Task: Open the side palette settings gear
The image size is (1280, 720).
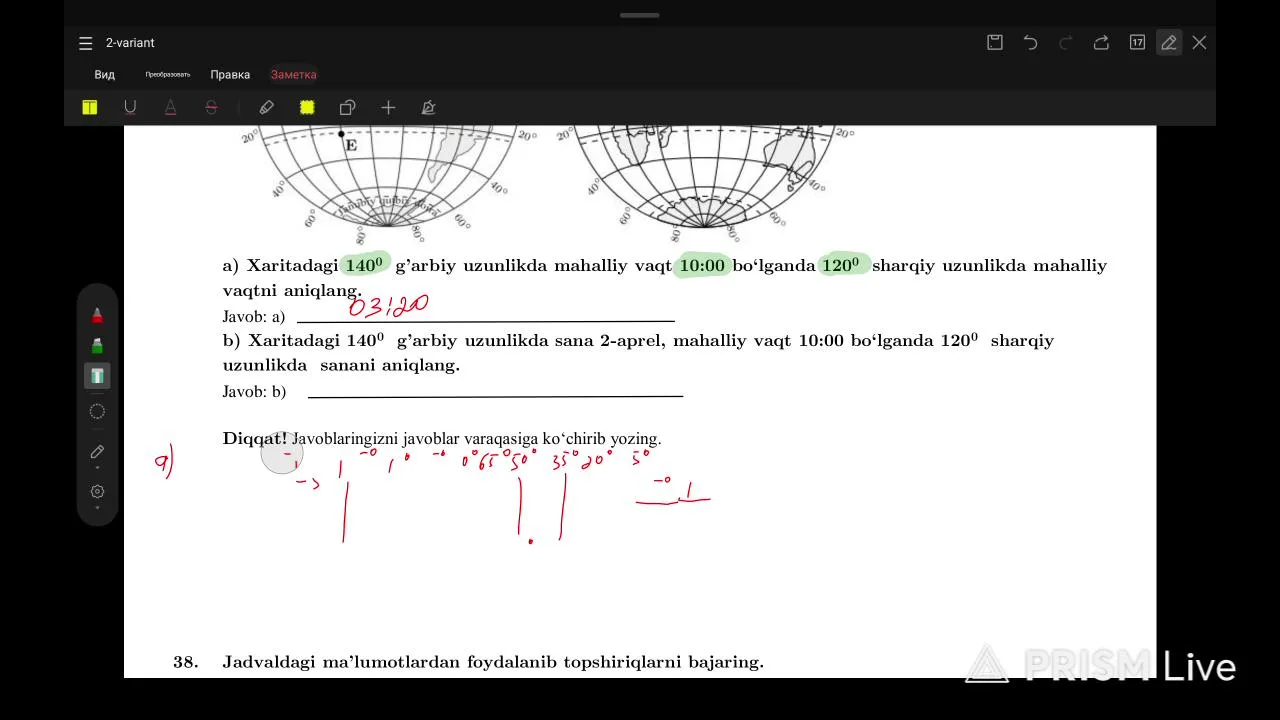Action: coord(97,491)
